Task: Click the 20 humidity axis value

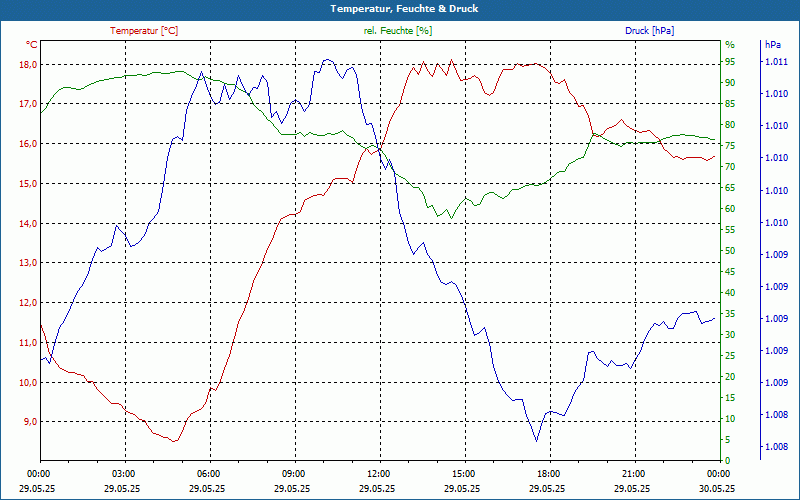Action: (x=730, y=377)
